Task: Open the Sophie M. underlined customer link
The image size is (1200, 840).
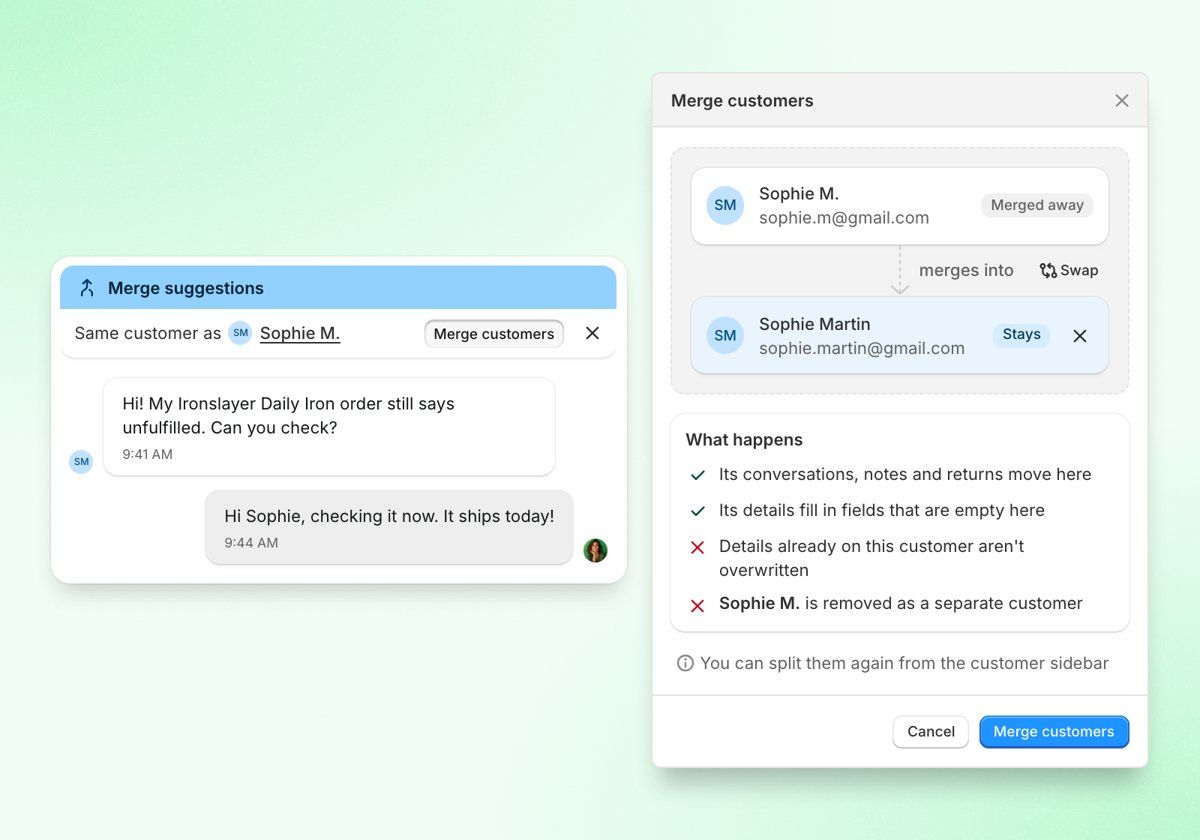Action: coord(300,333)
